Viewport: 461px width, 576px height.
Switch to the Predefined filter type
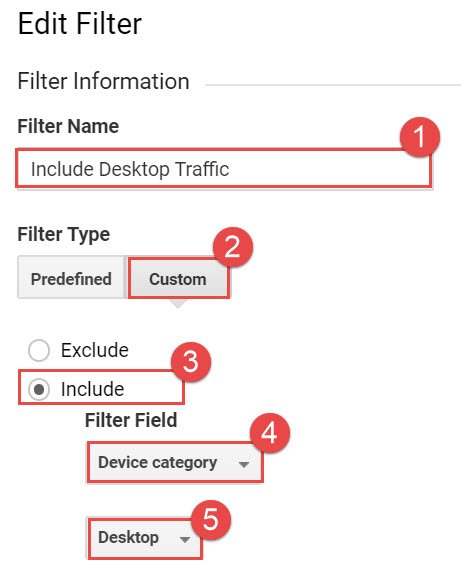(72, 278)
